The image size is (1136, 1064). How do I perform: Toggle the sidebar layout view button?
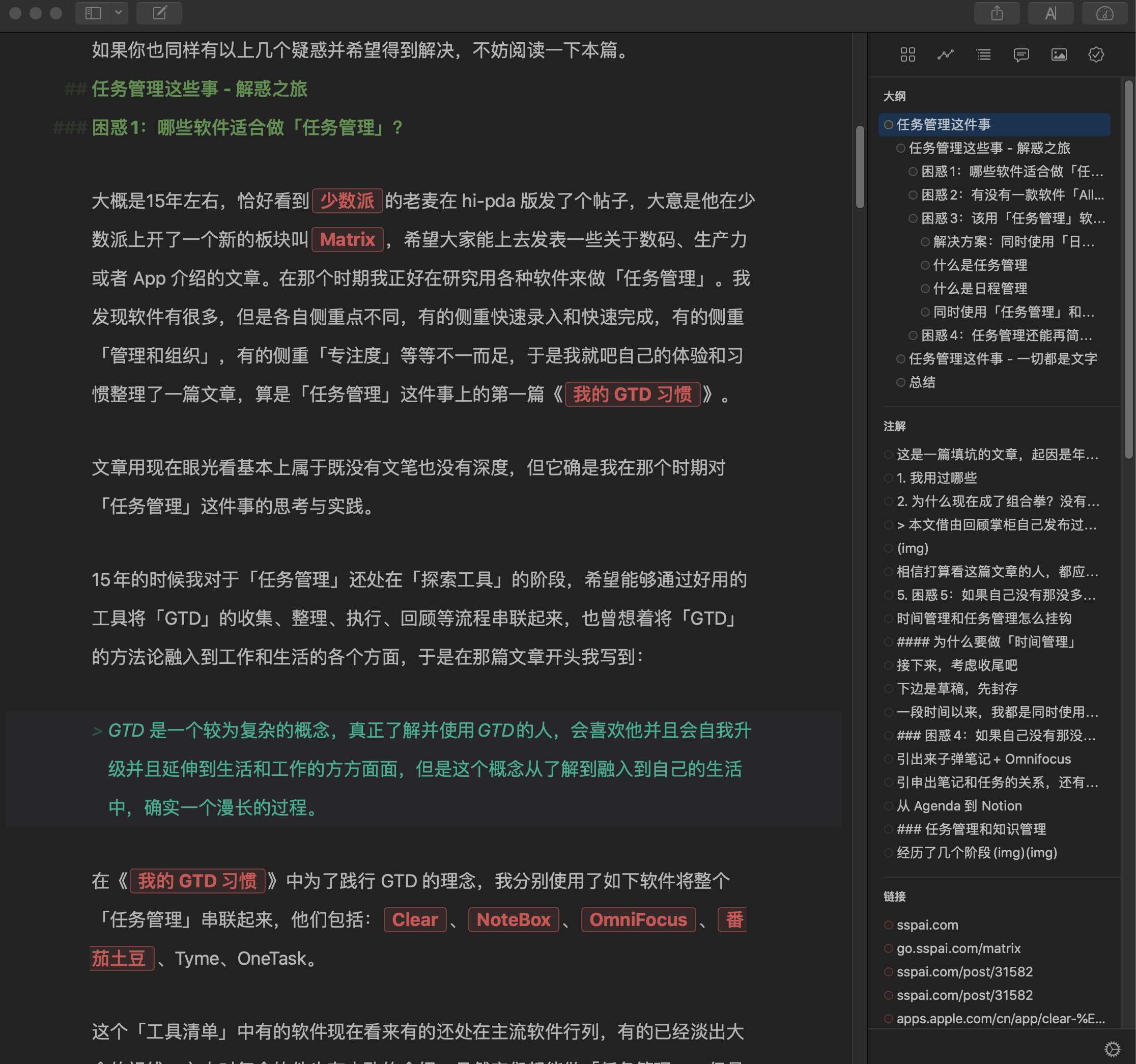[93, 13]
